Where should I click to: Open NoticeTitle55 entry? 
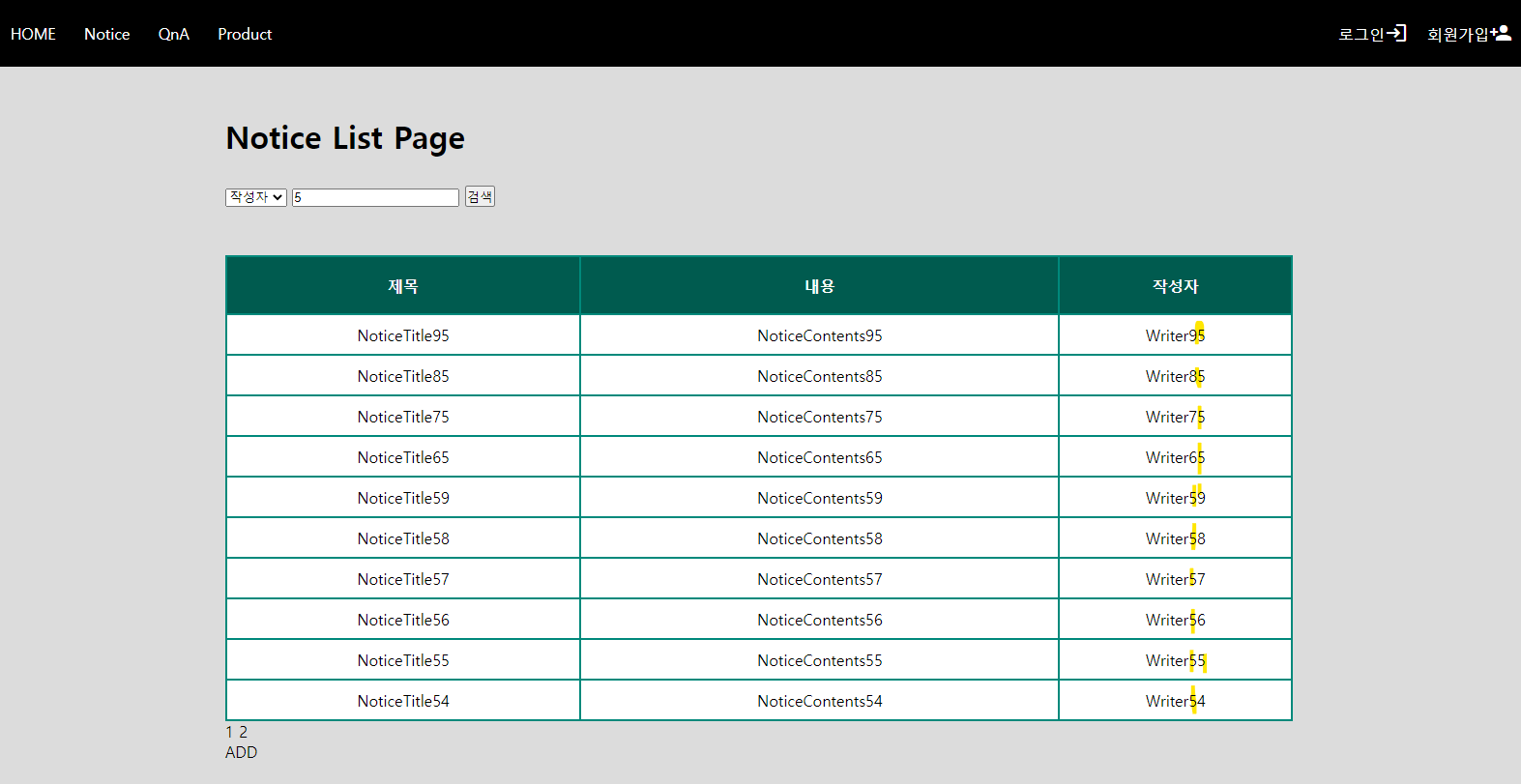[x=403, y=660]
